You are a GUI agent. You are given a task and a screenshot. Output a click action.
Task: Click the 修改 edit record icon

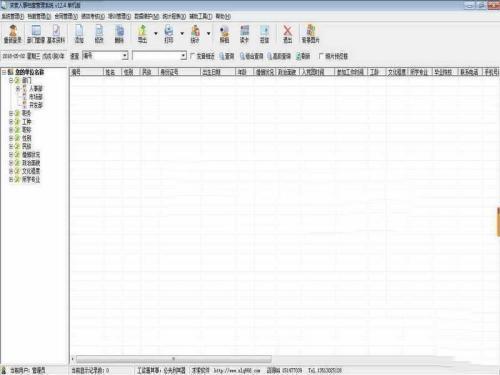[99, 34]
